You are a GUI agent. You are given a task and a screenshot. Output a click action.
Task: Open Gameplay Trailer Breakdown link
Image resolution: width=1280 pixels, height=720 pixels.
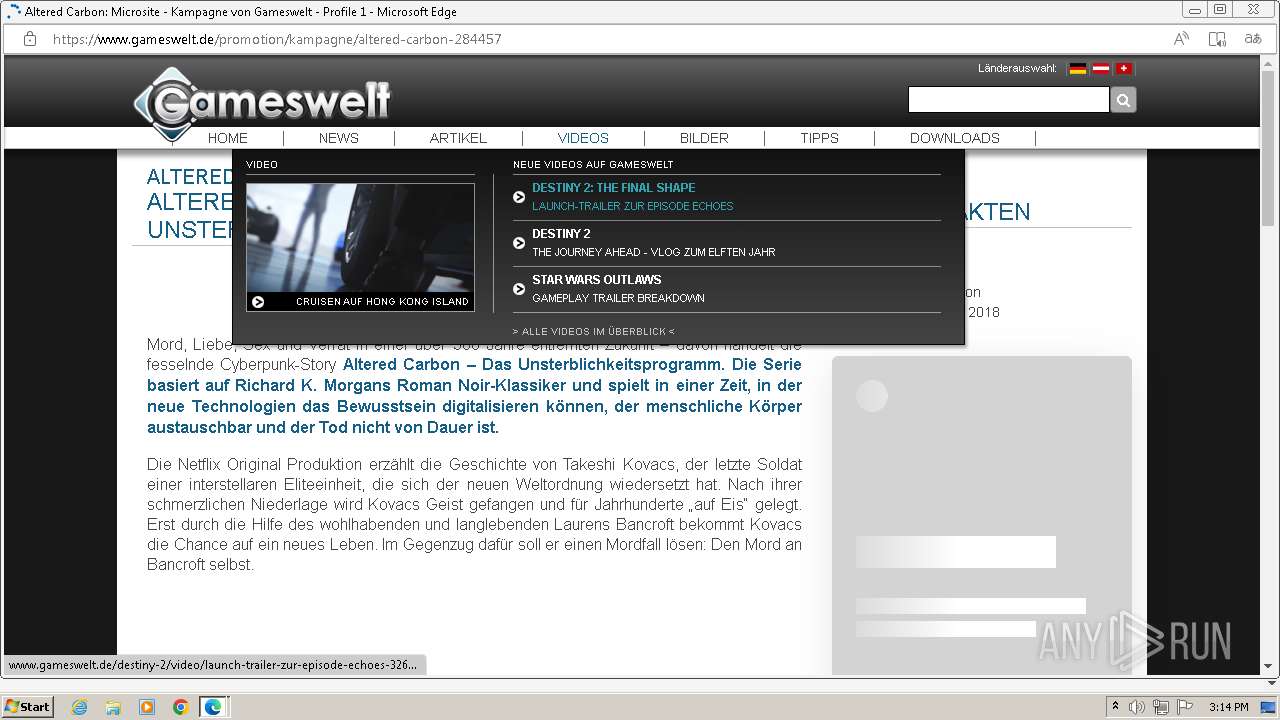[618, 298]
